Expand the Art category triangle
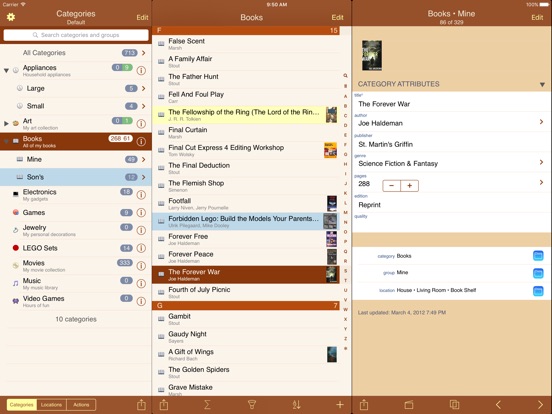Viewport: 552px width, 414px height. [x=6, y=123]
